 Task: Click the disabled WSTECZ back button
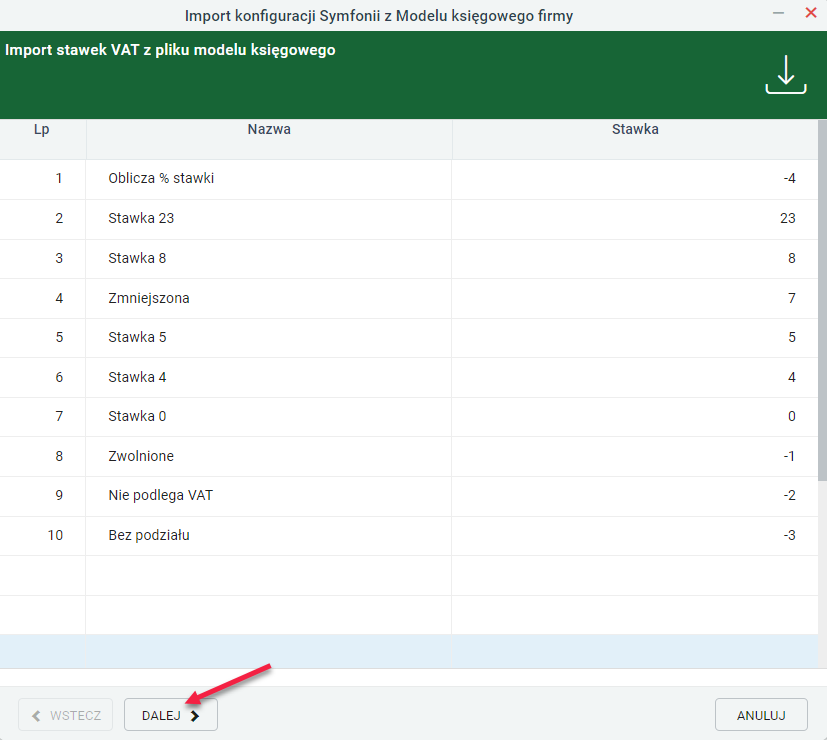(65, 715)
